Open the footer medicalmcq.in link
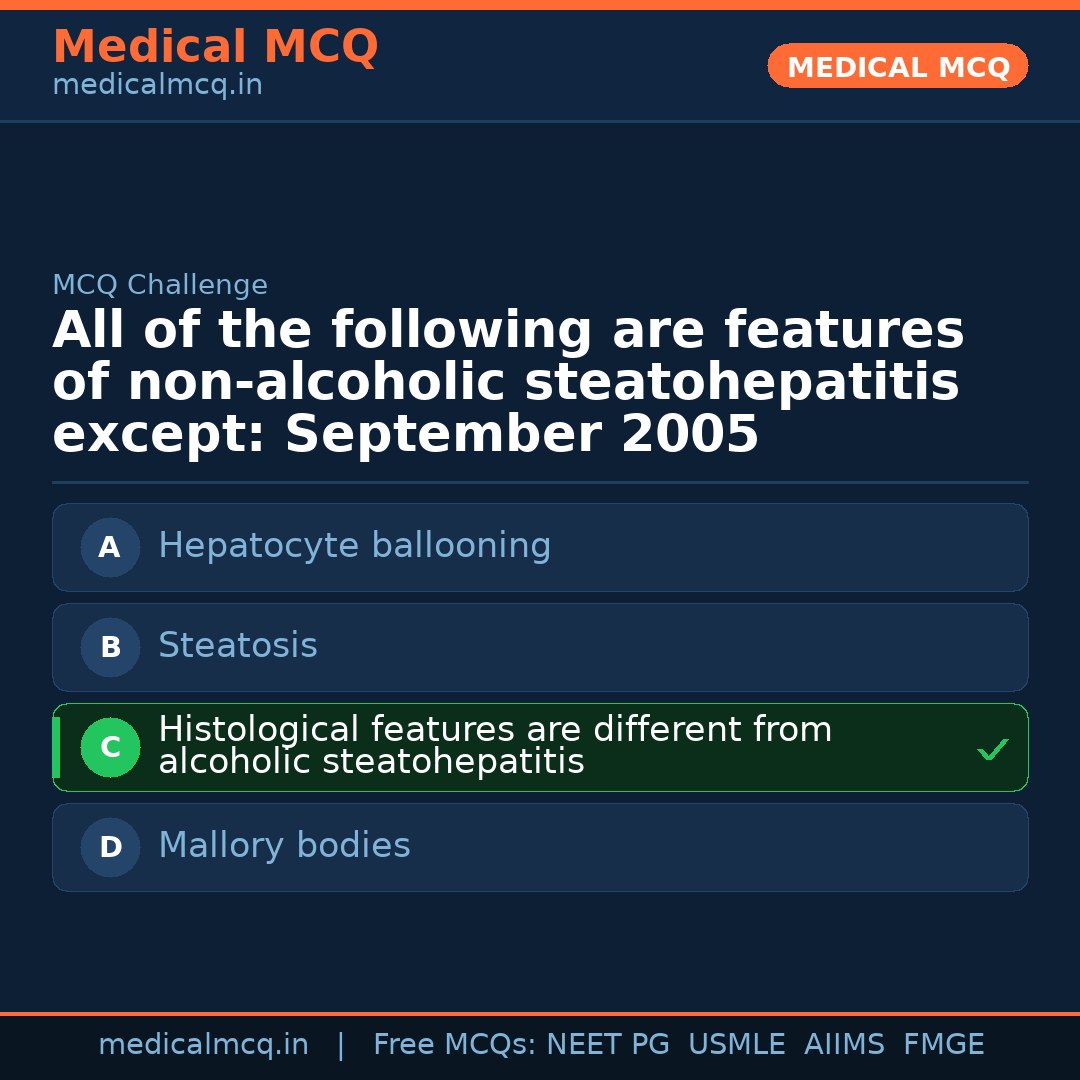 coord(203,1045)
